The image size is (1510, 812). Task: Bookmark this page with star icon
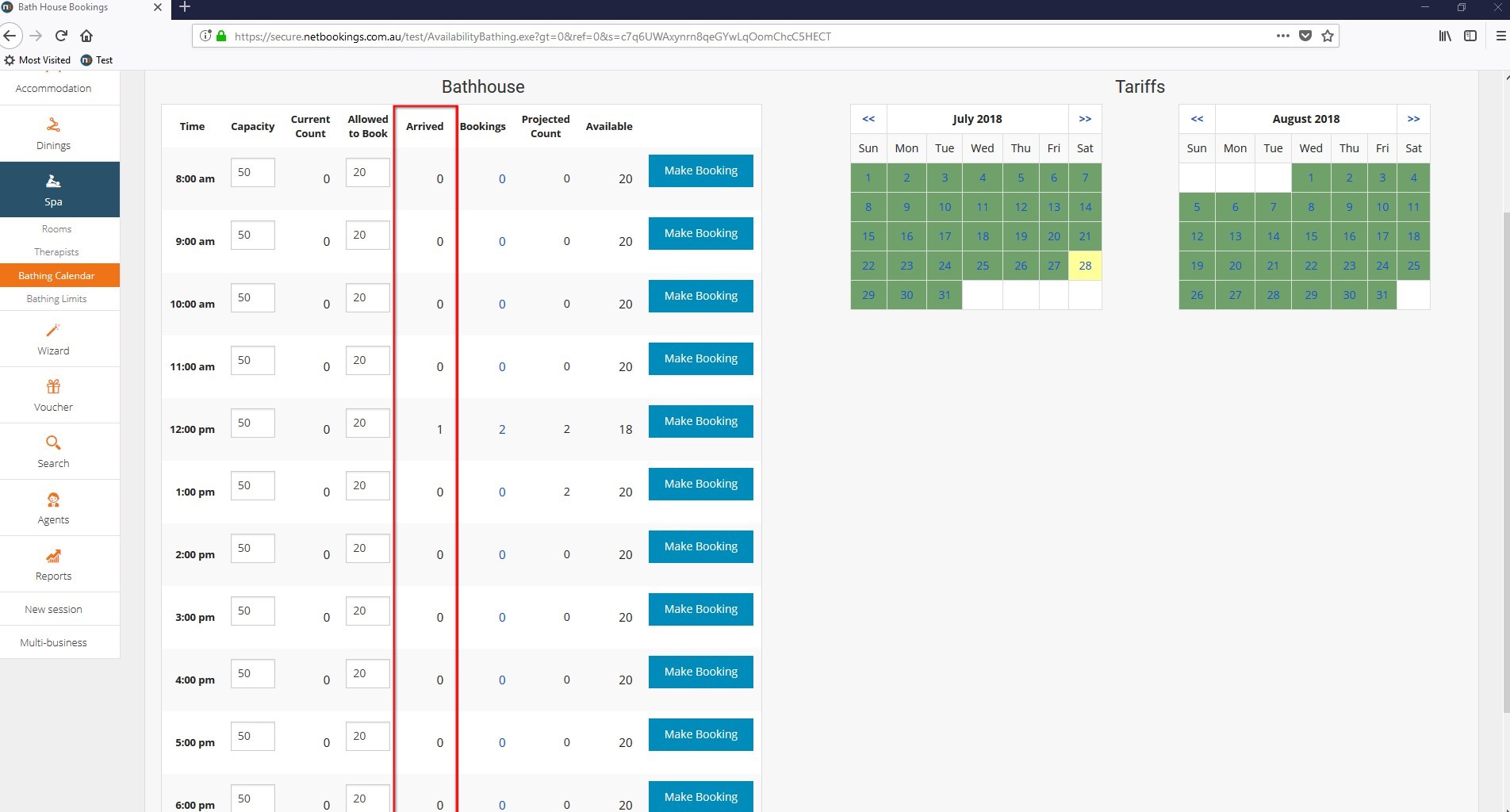point(1328,36)
